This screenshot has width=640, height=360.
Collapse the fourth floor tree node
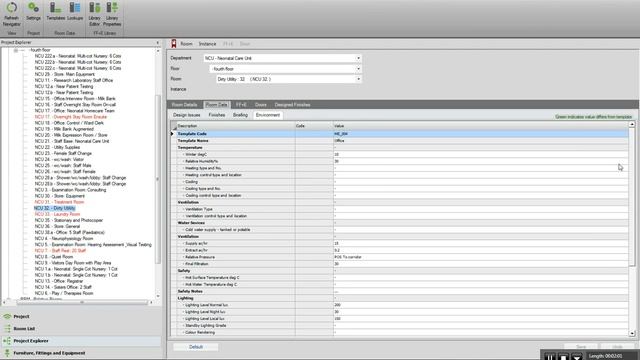[x=16, y=50]
